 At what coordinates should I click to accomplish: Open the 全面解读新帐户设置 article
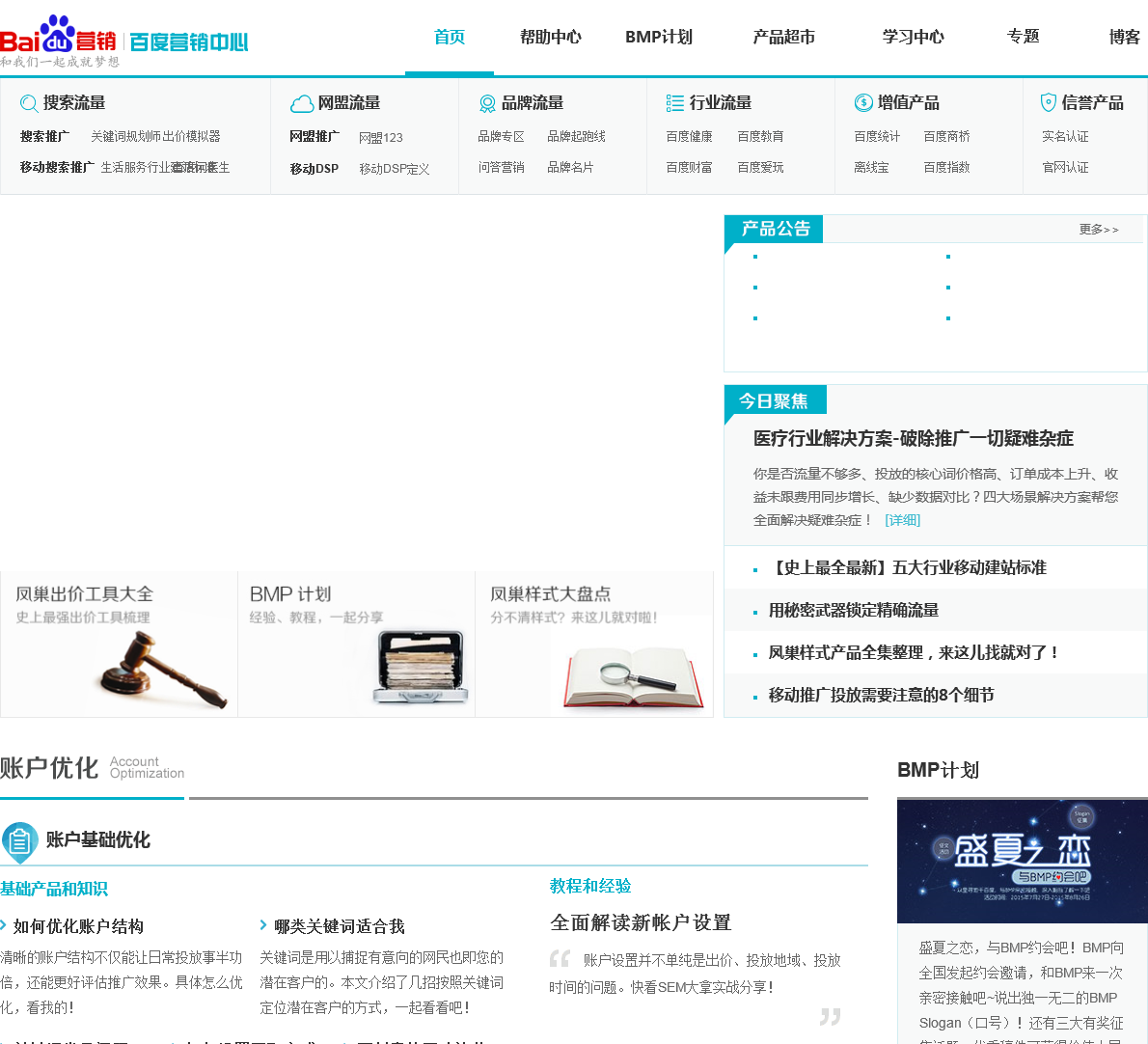click(641, 922)
